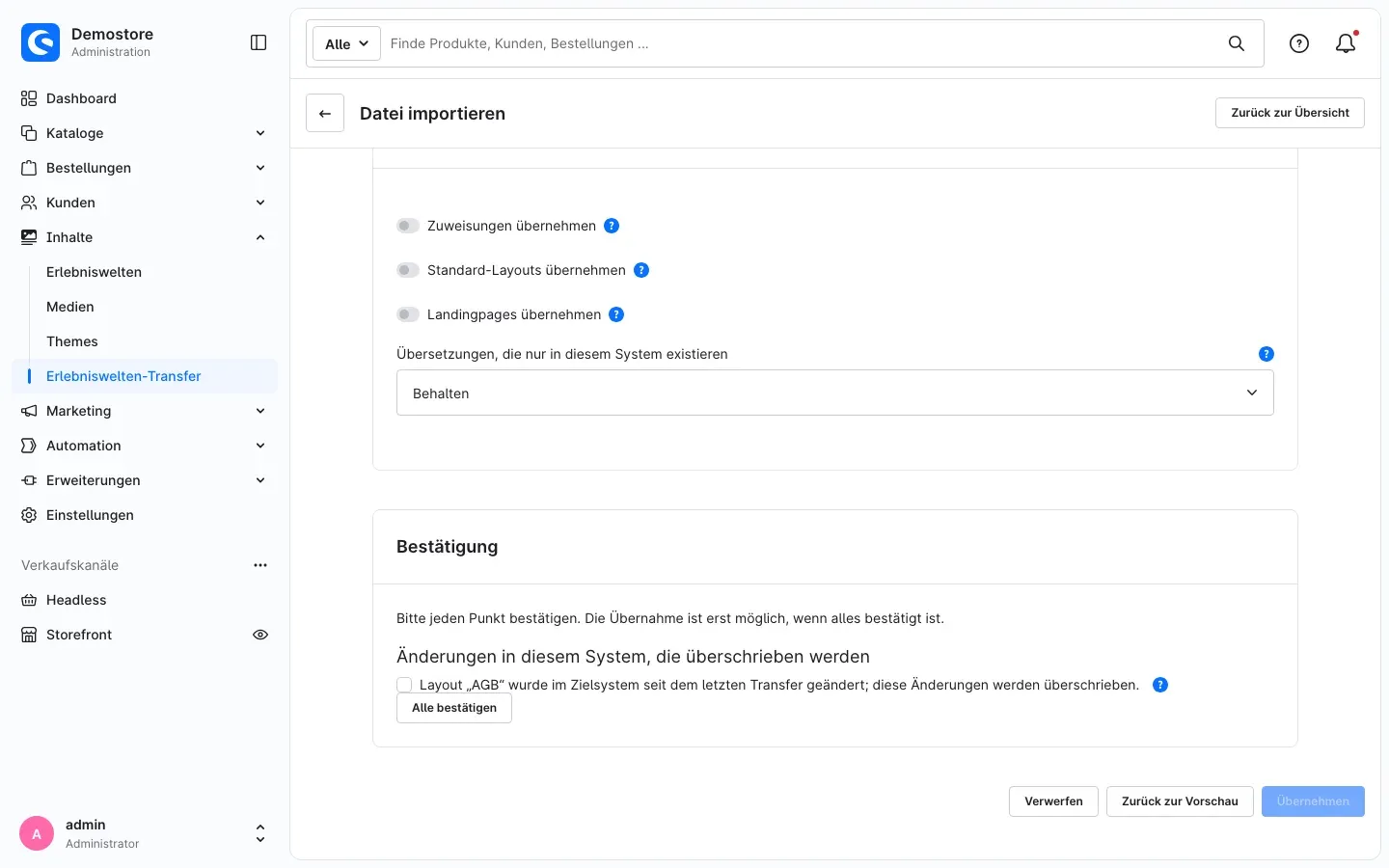Click Zurück zur Vorschau button

[x=1180, y=801]
